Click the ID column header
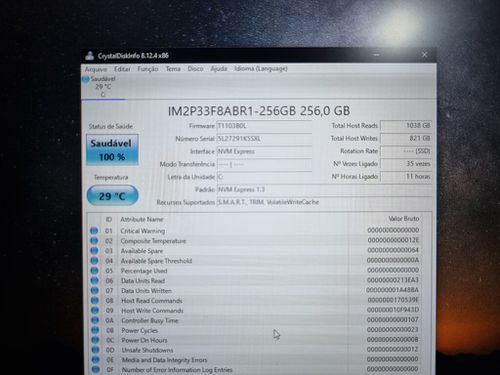This screenshot has width=500, height=375. click(x=109, y=219)
